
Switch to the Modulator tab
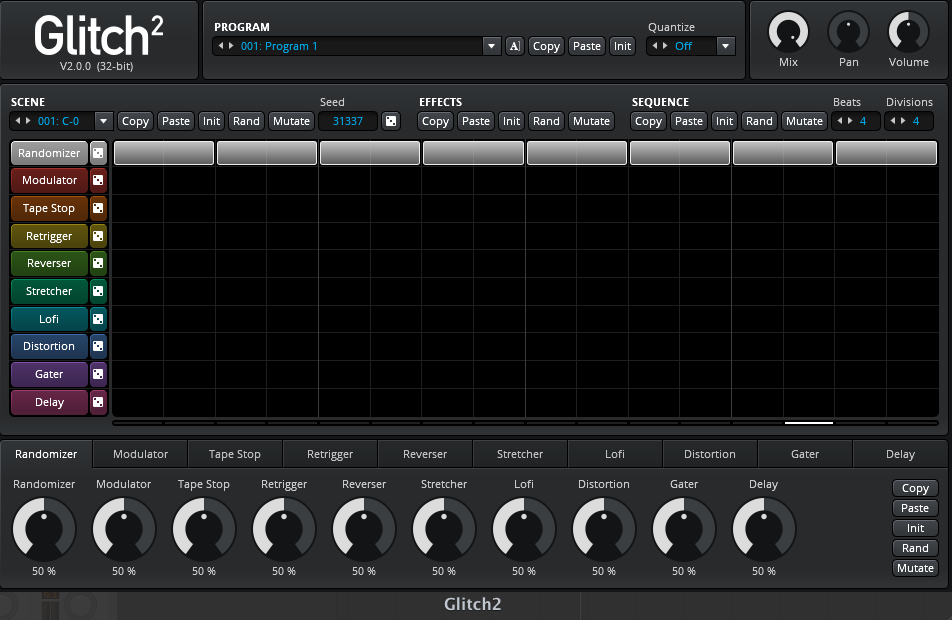140,454
